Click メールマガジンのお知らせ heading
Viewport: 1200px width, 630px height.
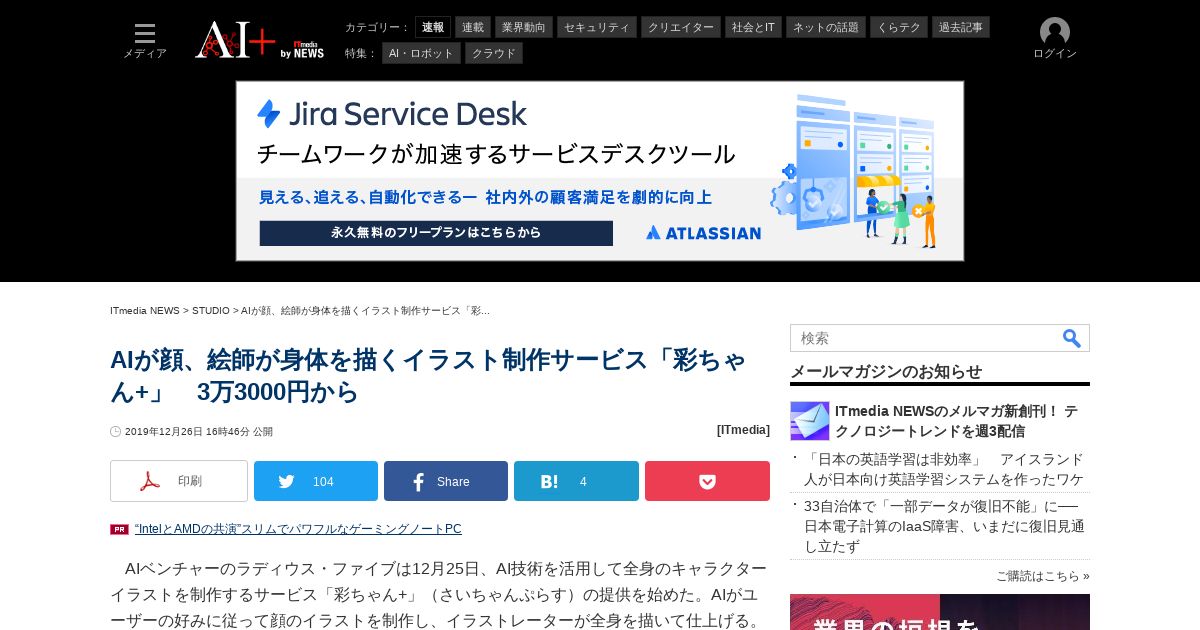click(886, 371)
